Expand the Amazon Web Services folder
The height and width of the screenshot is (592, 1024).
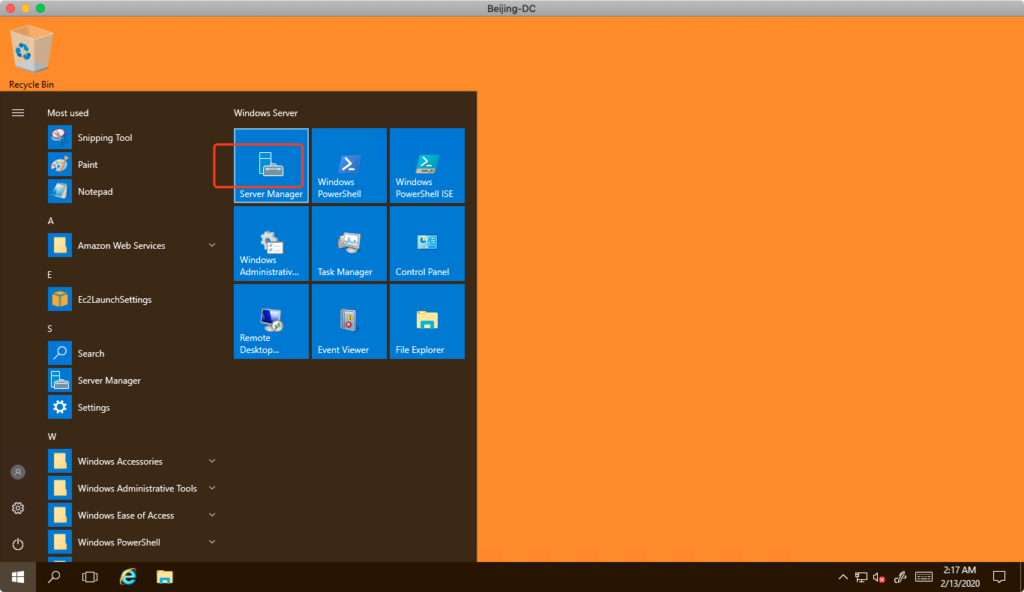click(x=132, y=245)
